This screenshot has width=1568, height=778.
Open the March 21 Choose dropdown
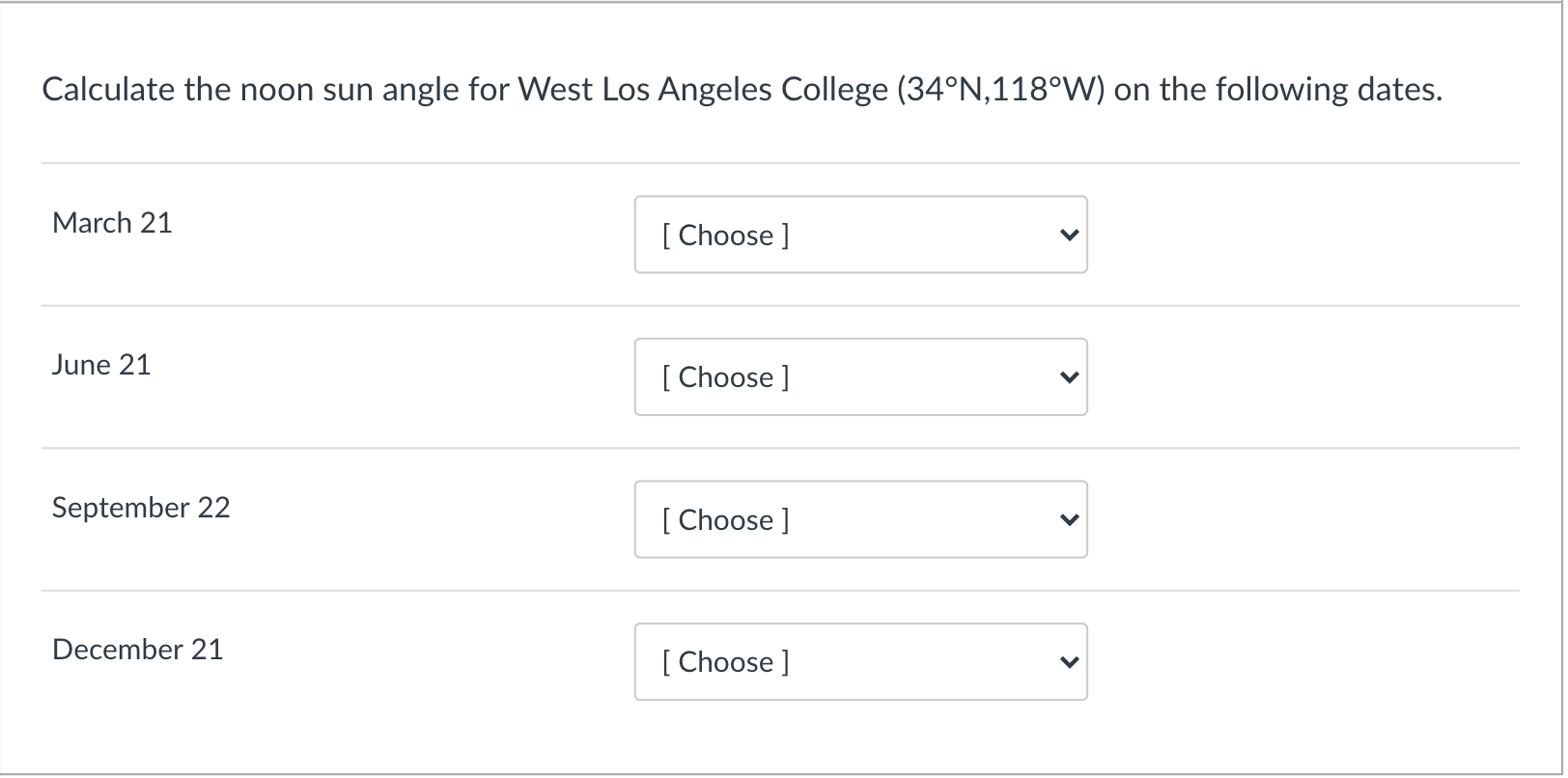click(860, 235)
